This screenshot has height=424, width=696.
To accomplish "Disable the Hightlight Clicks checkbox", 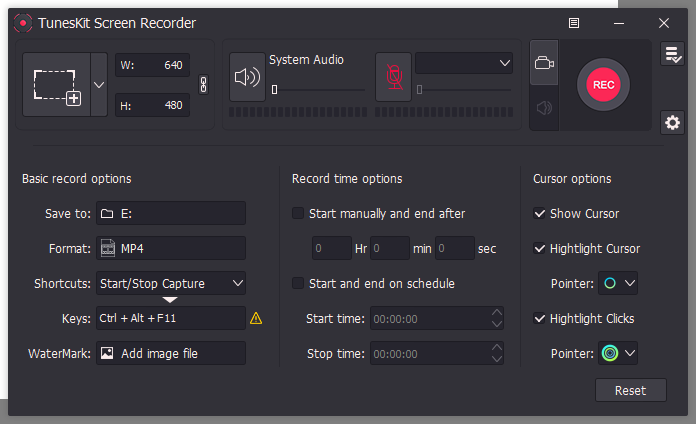I will point(540,318).
